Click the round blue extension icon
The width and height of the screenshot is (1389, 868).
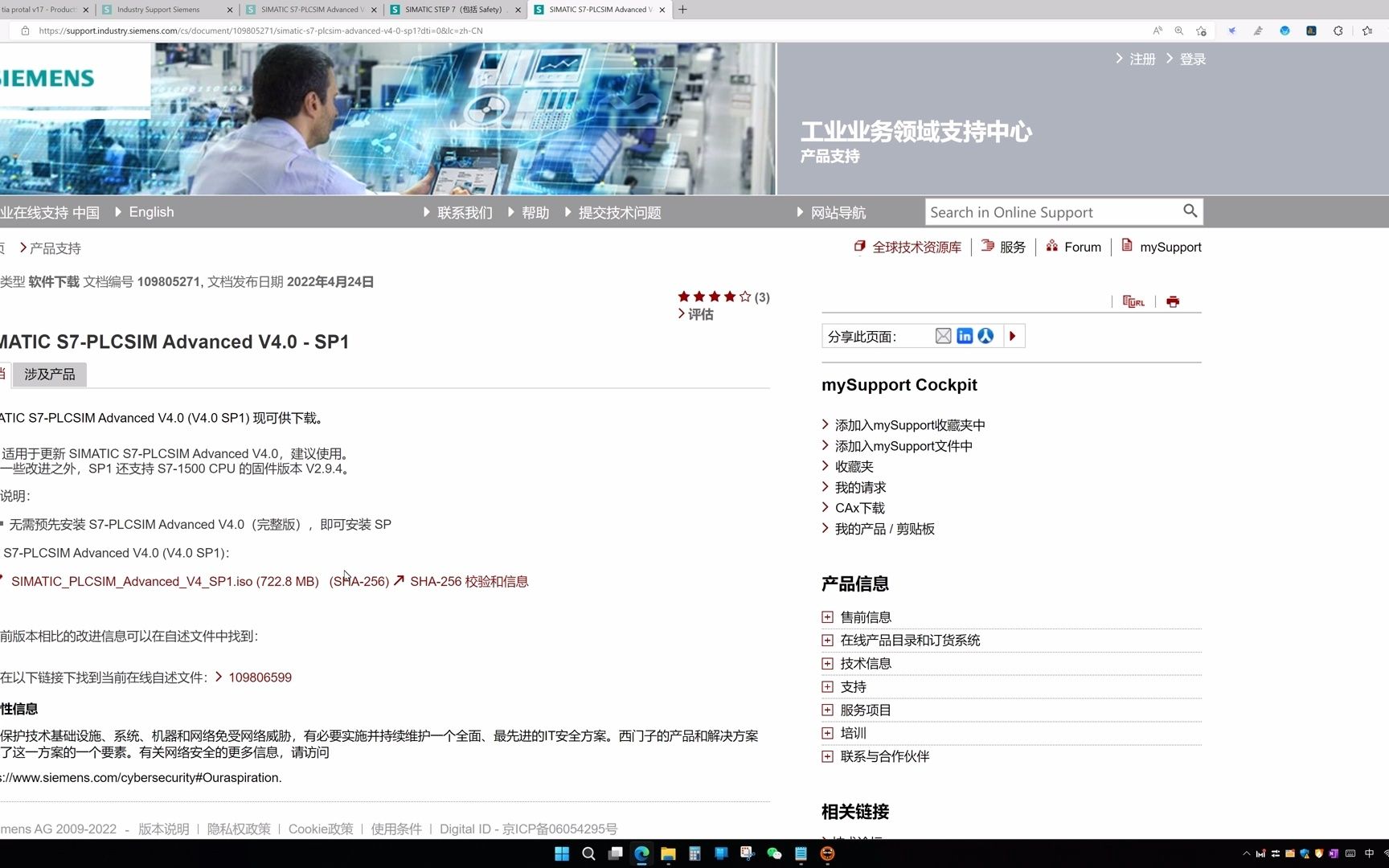point(1285,31)
